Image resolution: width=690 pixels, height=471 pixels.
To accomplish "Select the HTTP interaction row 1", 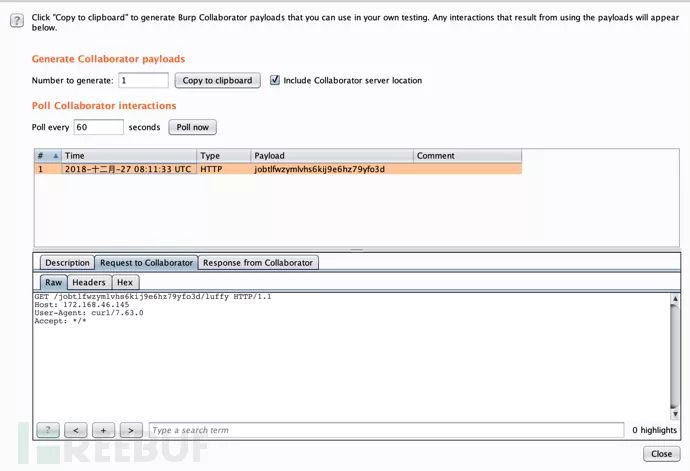I will (x=278, y=169).
